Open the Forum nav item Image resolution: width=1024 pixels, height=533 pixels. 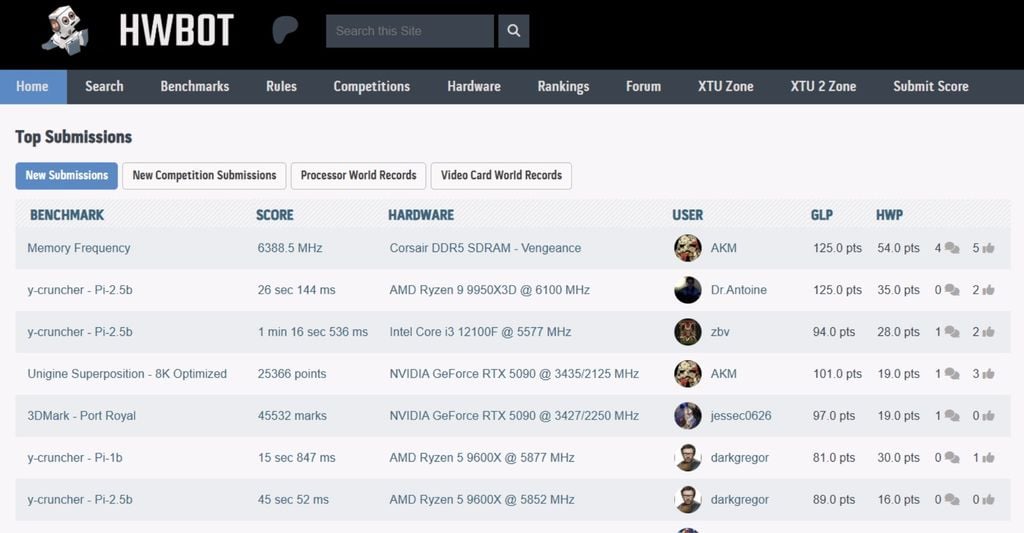(643, 86)
